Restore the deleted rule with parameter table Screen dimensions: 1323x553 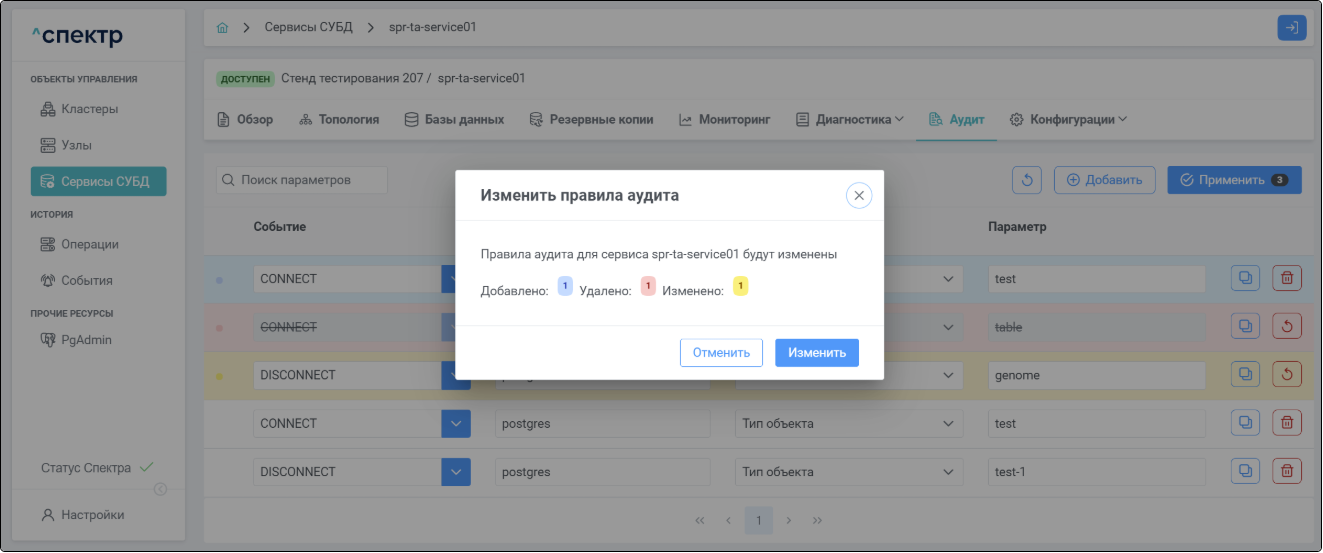point(1287,327)
